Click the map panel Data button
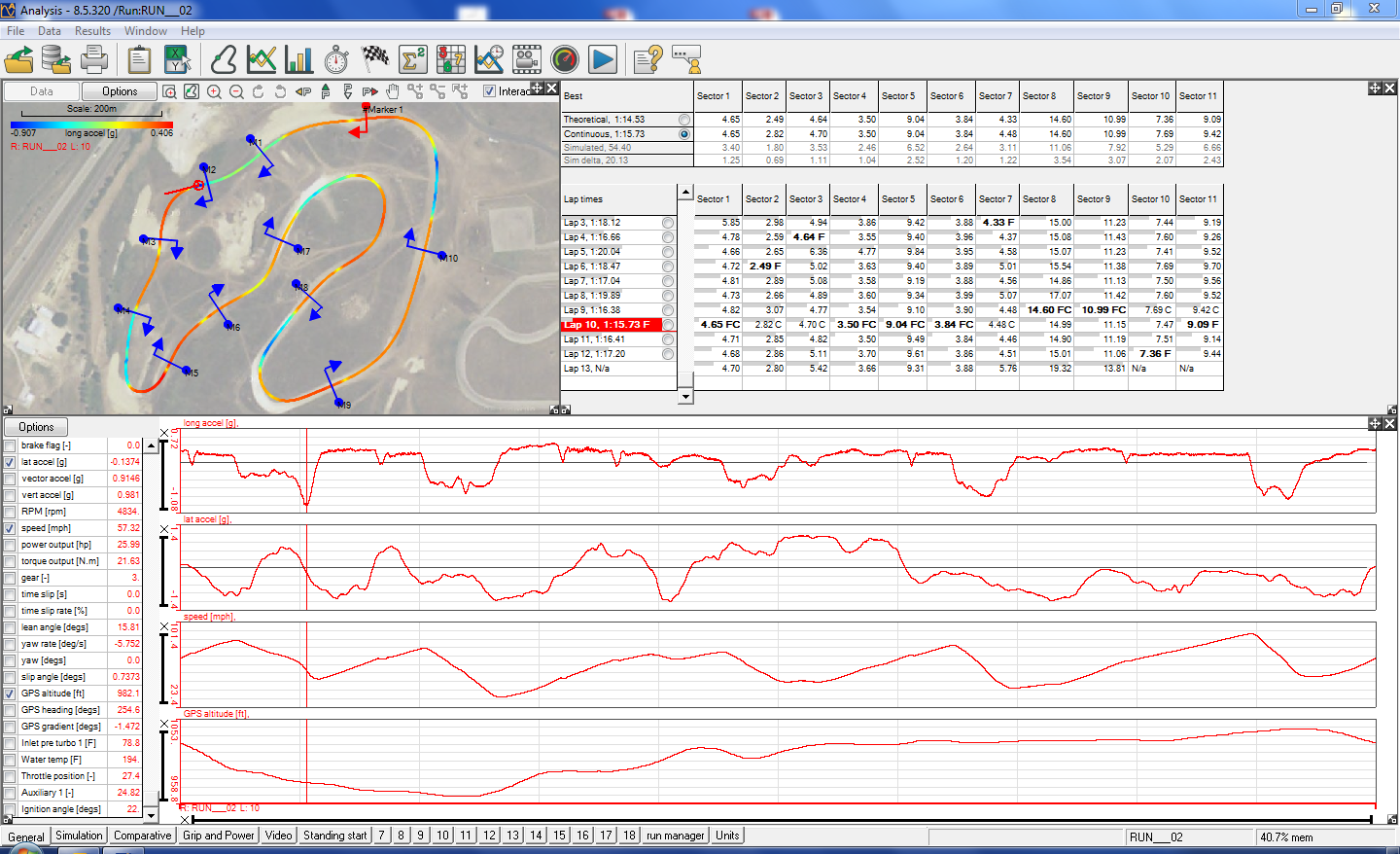Screen dimensions: 1400x854 42,91
